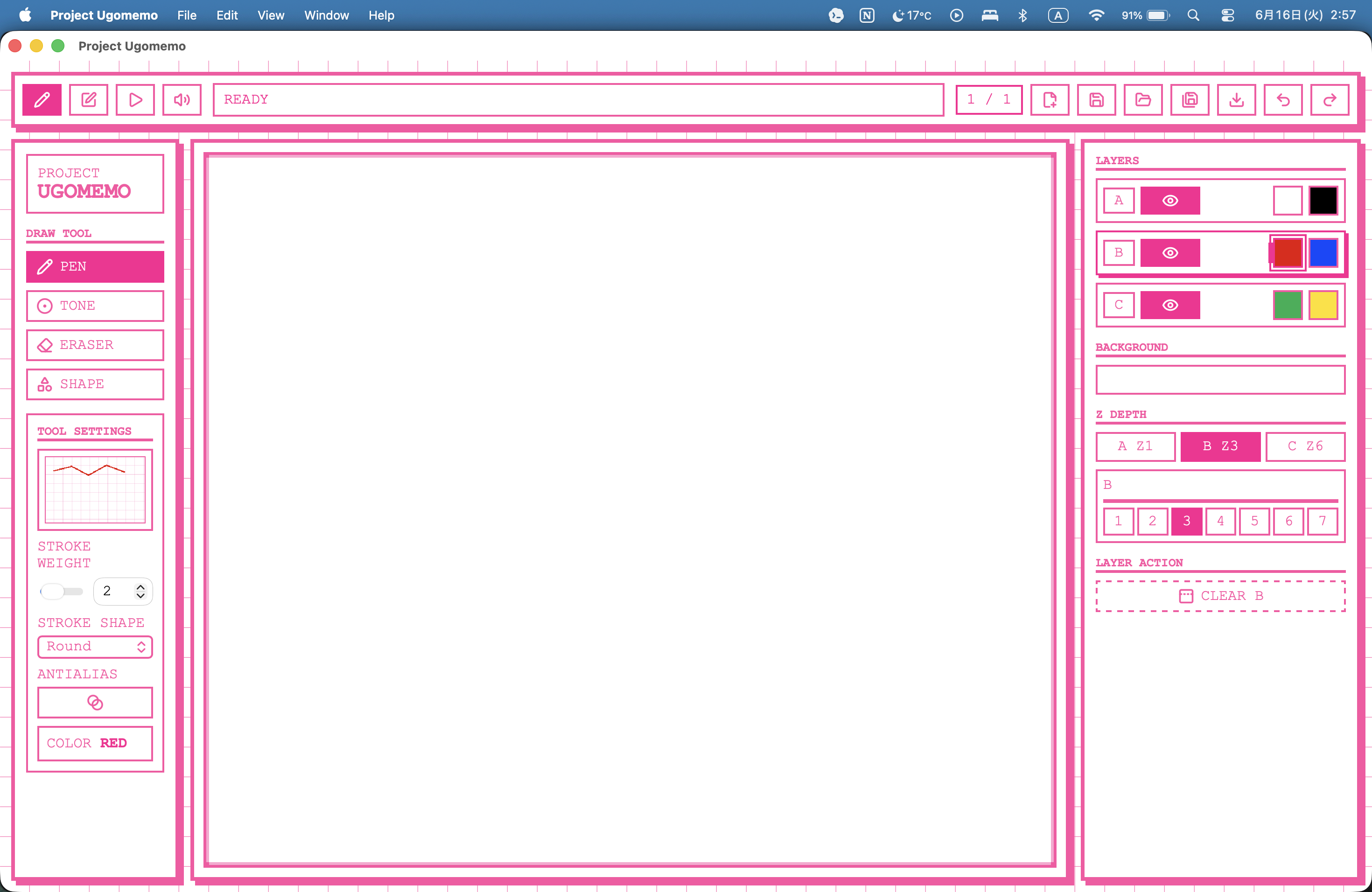The width and height of the screenshot is (1372, 892).
Task: Click the page counter 1 / 1
Action: pyautogui.click(x=989, y=100)
